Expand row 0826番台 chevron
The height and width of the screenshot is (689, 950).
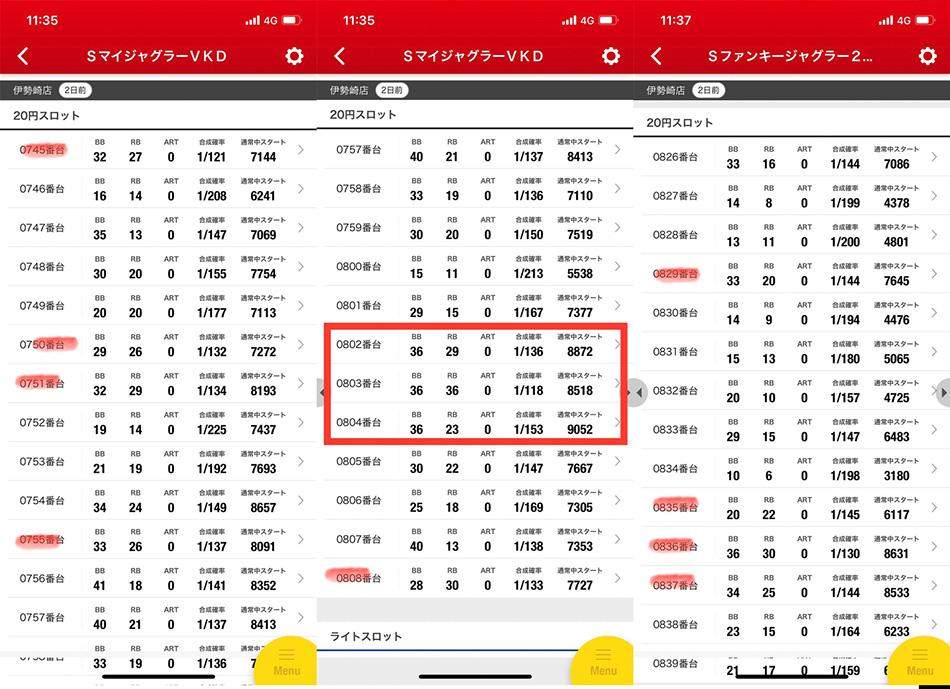coord(934,157)
